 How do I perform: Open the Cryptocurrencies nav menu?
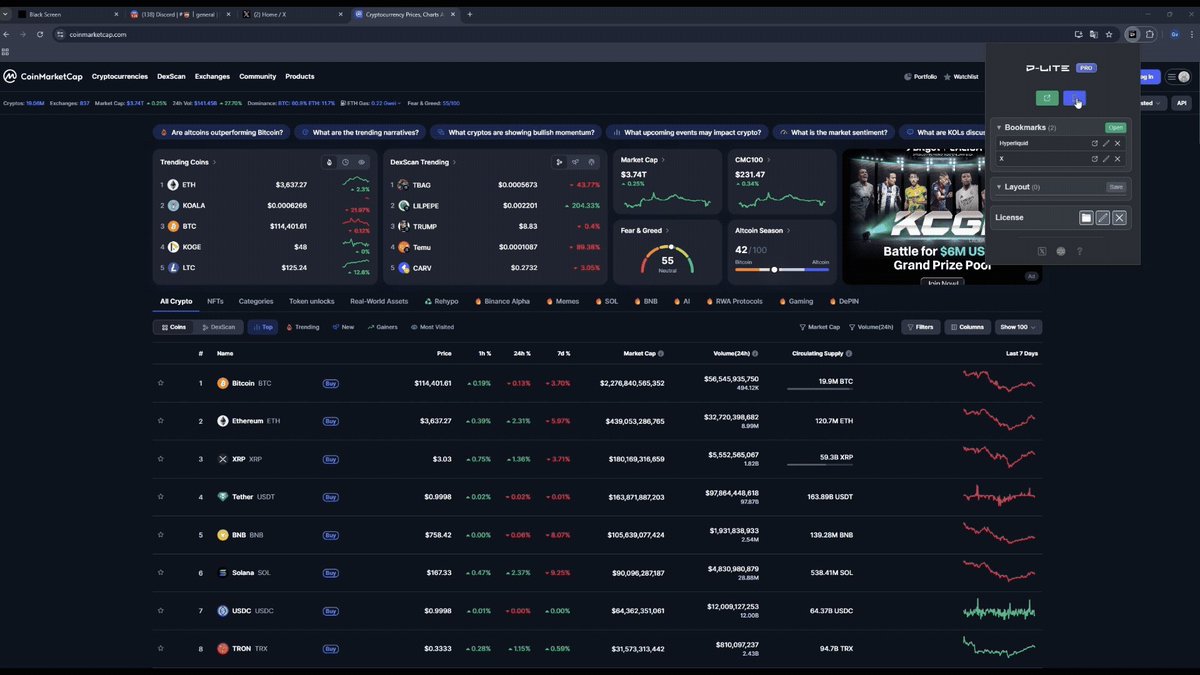coord(120,77)
